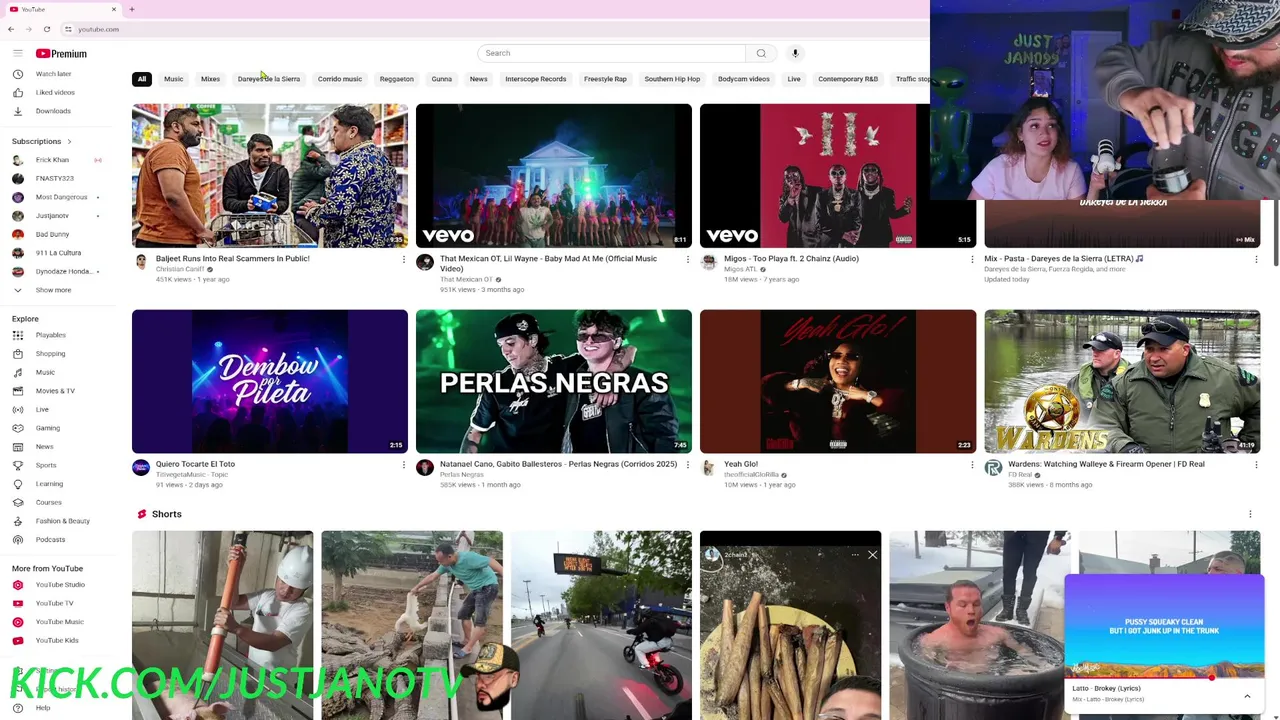Screen dimensions: 1280x720
Task: Play Wardens Walleye video thumbnail
Action: (1122, 381)
